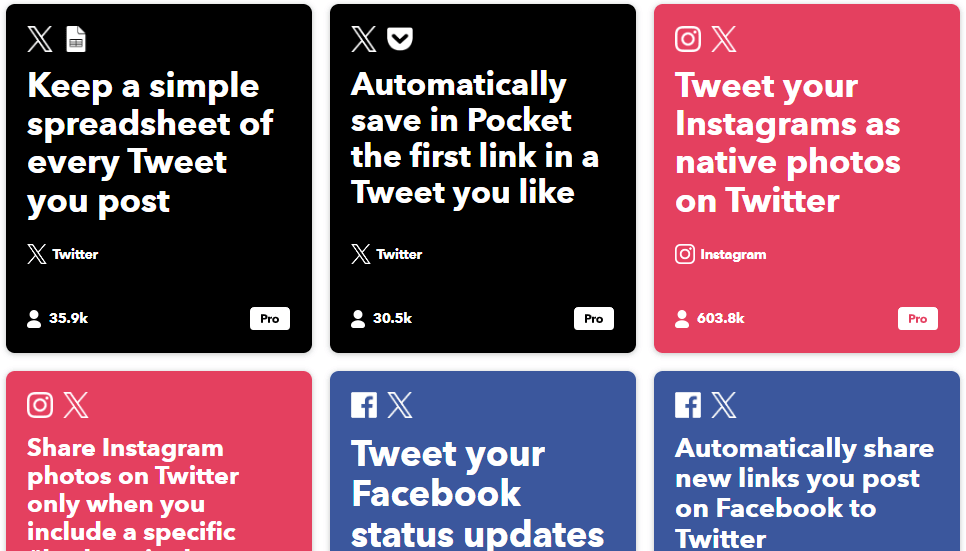Click Pro badge on Pocket applet card
This screenshot has height=551, width=966.
594,319
